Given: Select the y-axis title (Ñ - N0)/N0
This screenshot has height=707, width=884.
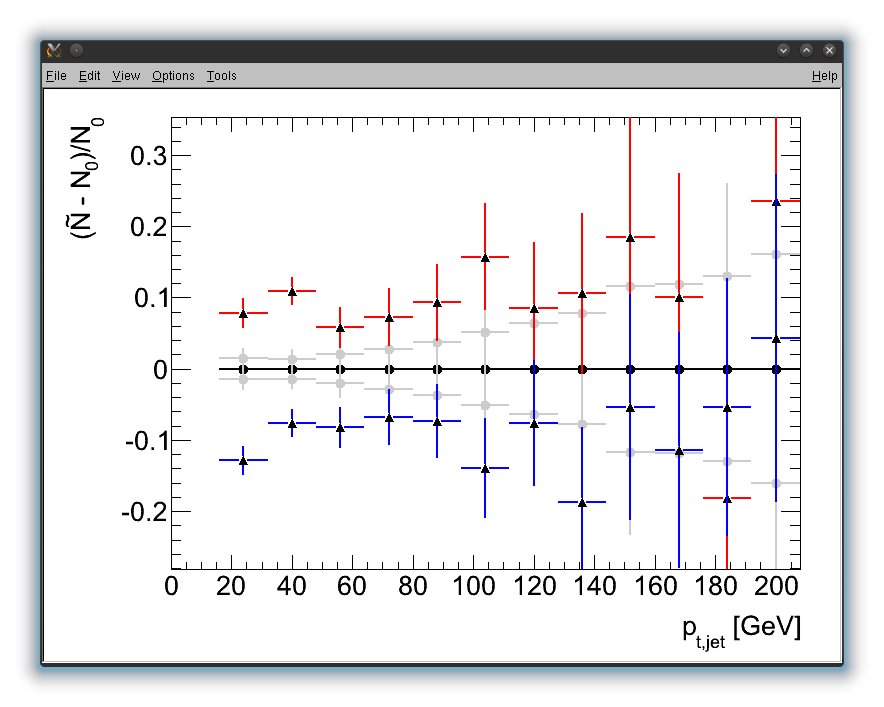Looking at the screenshot, I should 87,179.
